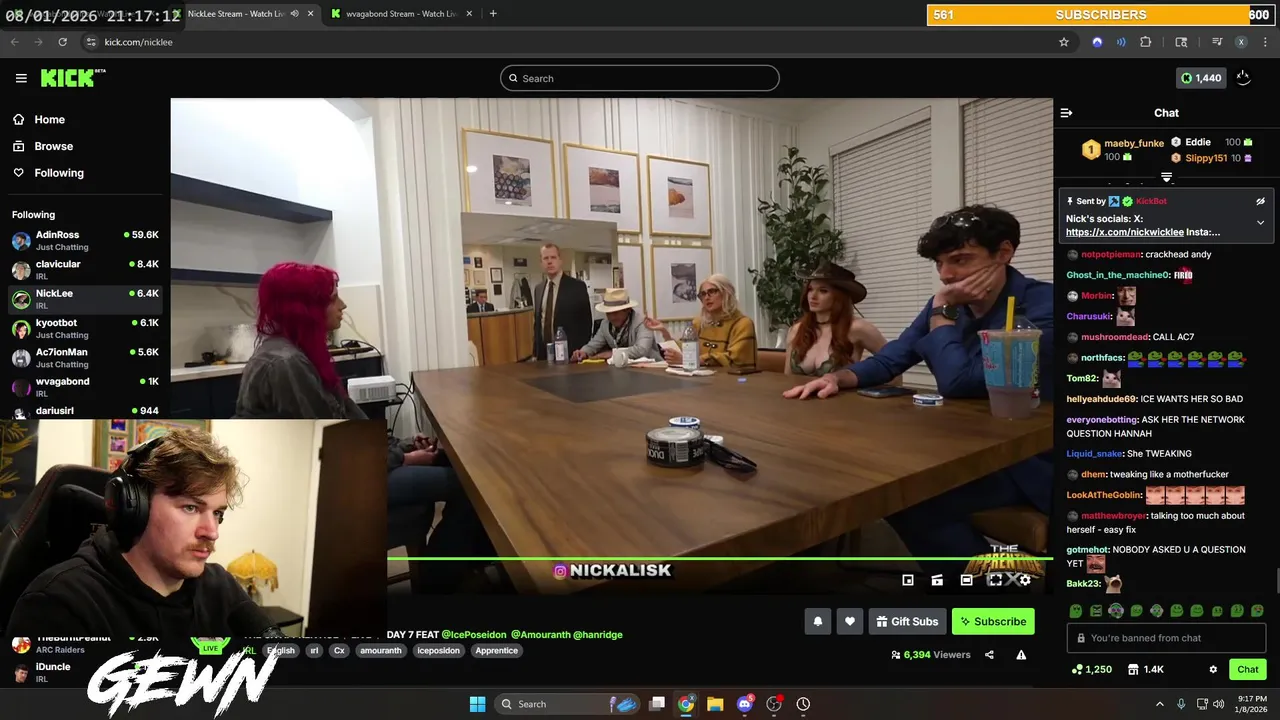Open wvagabond channel in Following list

click(85, 386)
